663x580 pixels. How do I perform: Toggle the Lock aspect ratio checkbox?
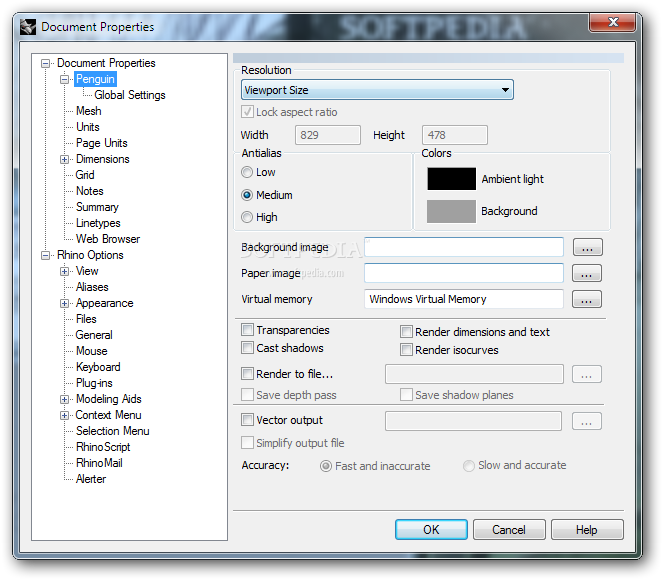pyautogui.click(x=247, y=112)
